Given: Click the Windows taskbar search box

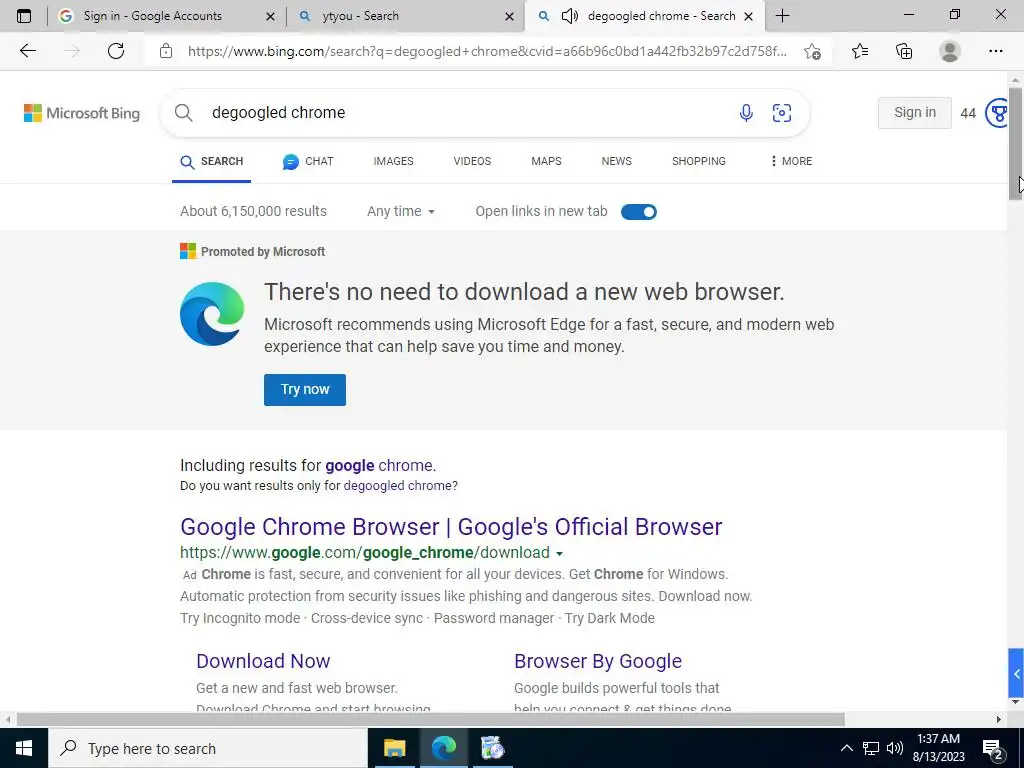Looking at the screenshot, I should coord(208,748).
